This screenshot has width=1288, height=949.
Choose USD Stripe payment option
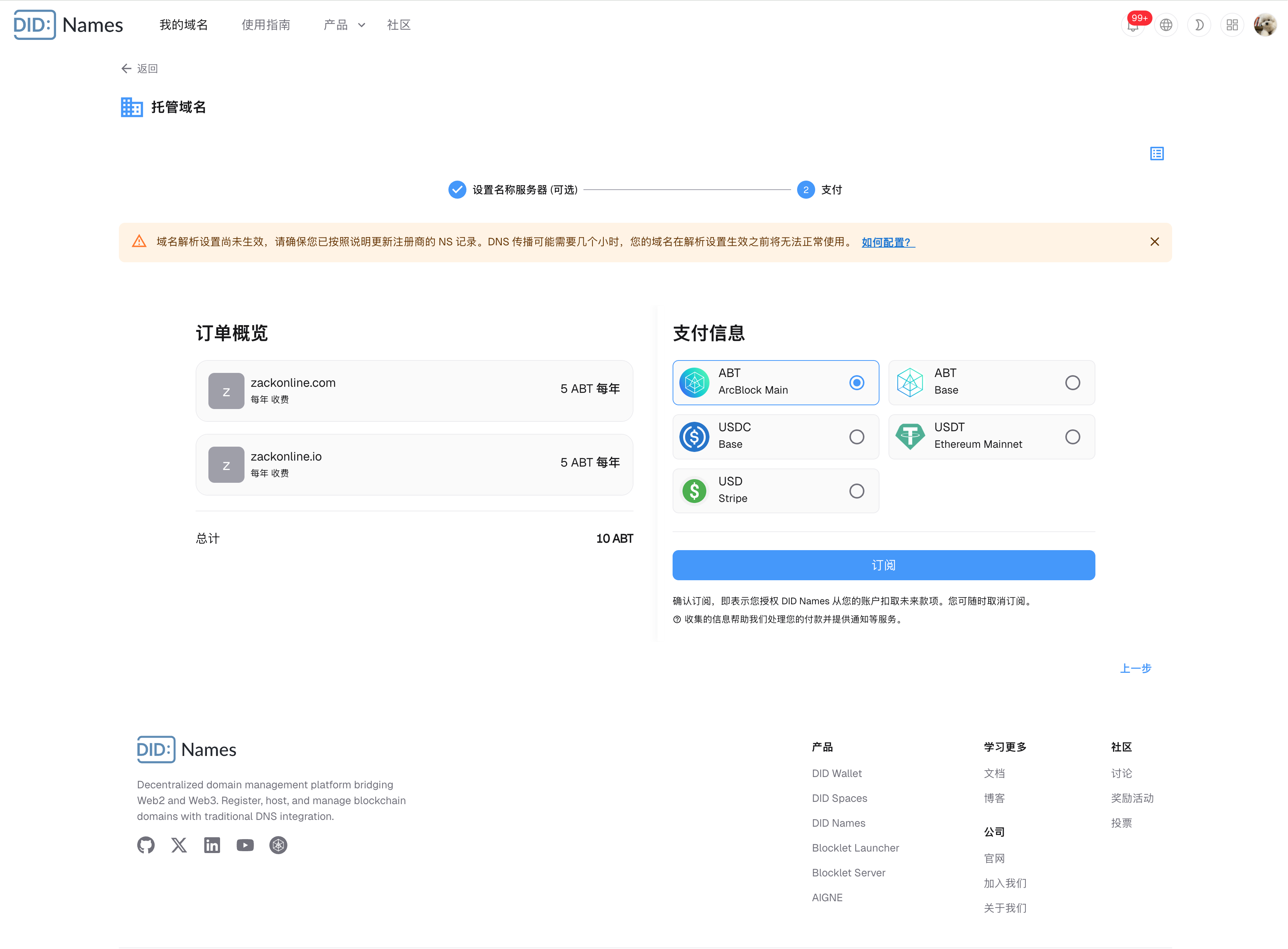[x=775, y=491]
